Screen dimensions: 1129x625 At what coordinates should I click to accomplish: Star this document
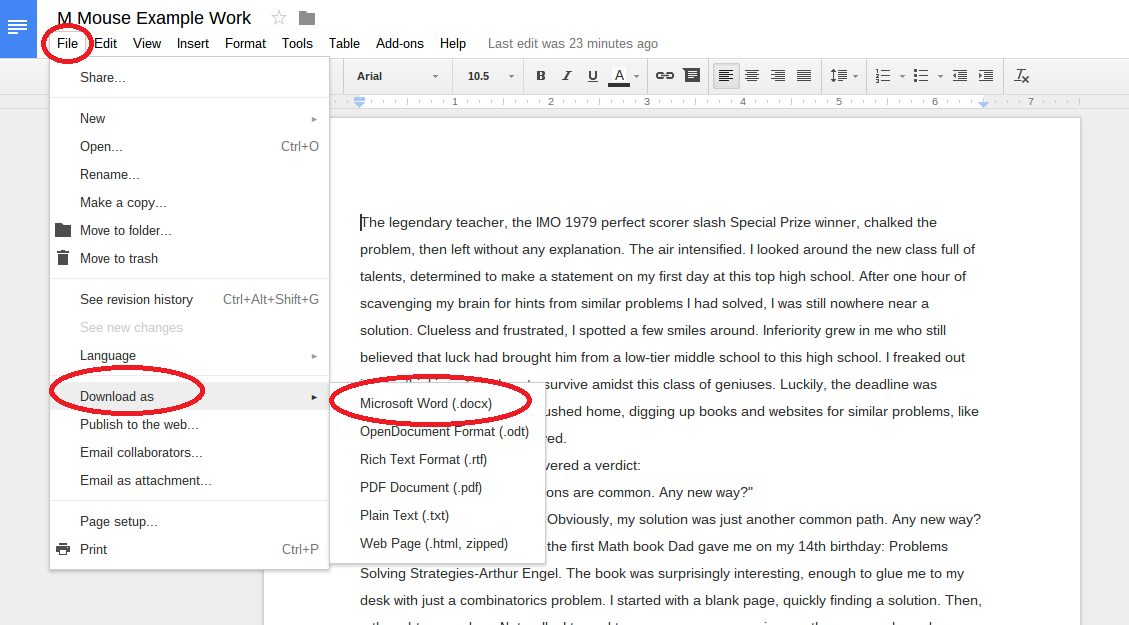[x=279, y=18]
